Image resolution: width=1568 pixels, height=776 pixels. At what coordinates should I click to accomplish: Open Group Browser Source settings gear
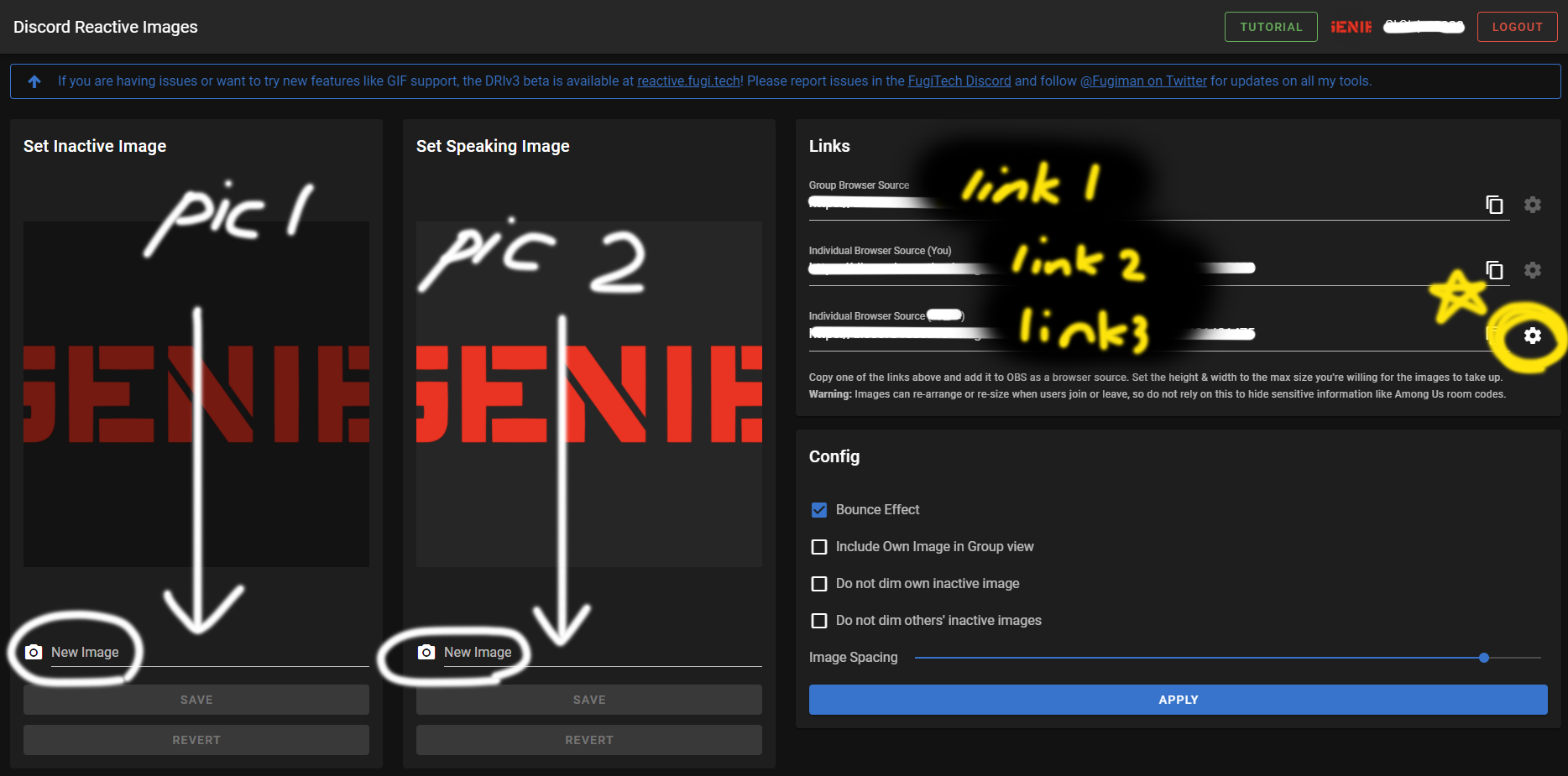1533,205
